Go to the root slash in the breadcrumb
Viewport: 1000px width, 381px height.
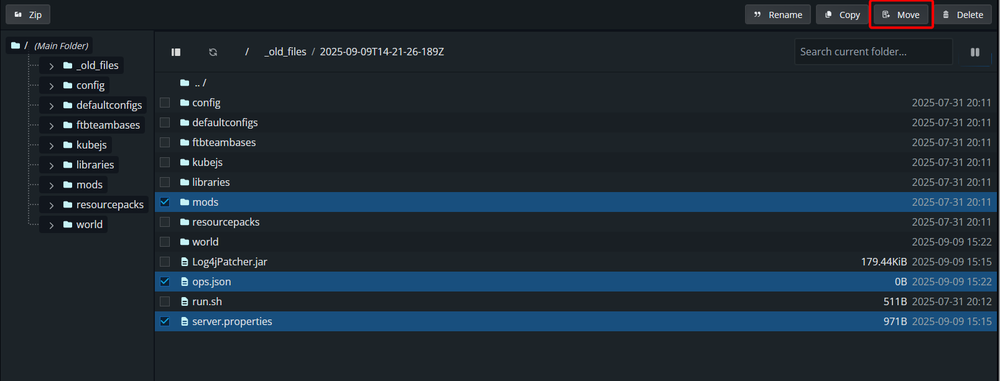(247, 52)
